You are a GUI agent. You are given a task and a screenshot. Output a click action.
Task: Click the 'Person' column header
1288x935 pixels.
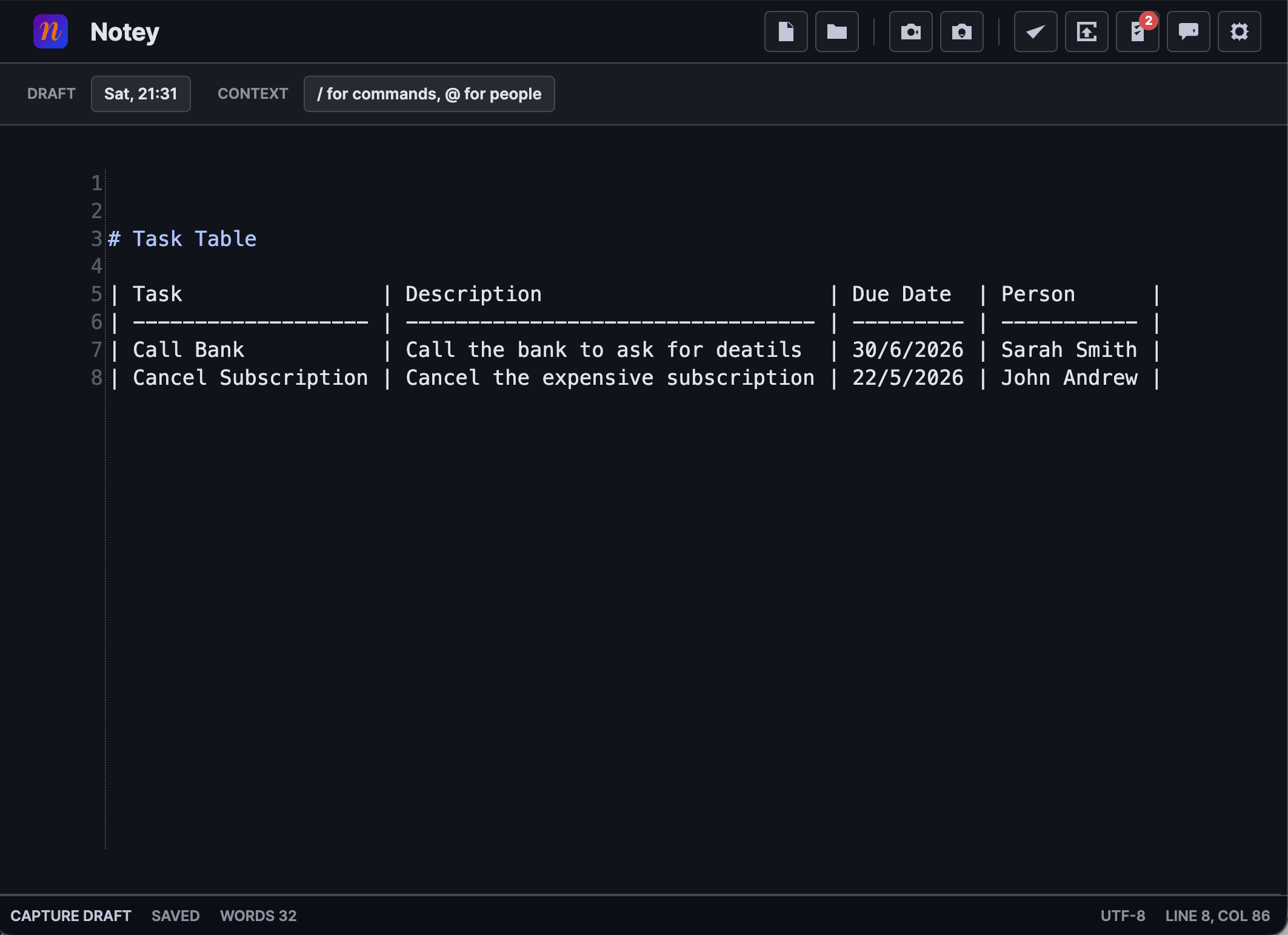pos(1038,294)
